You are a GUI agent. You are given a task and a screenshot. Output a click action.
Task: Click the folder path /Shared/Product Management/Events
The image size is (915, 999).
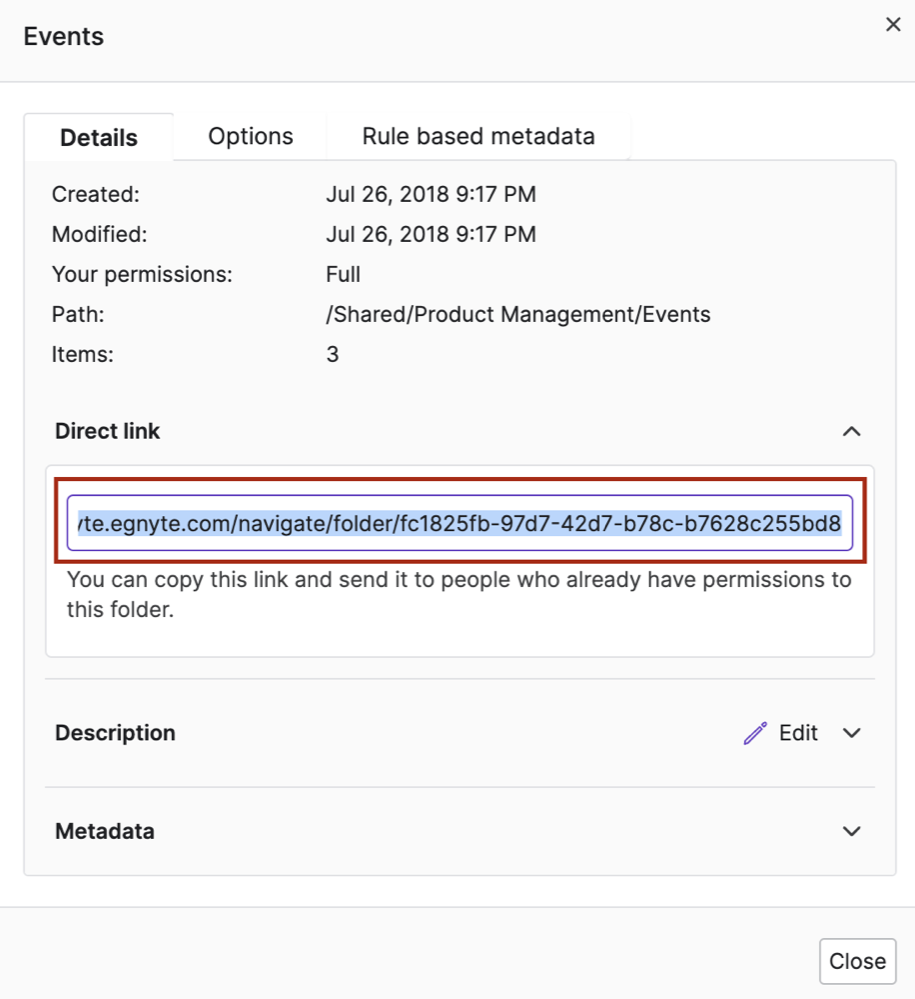[518, 314]
